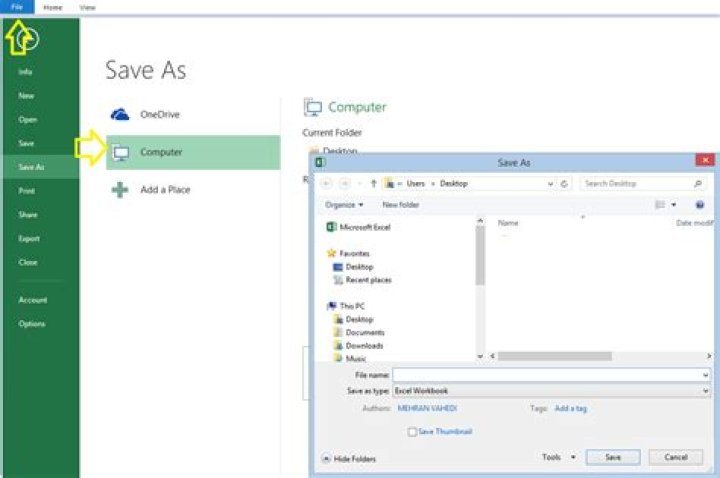Open Options in the backstage menu
Viewport: 720px width, 478px height.
pos(32,324)
